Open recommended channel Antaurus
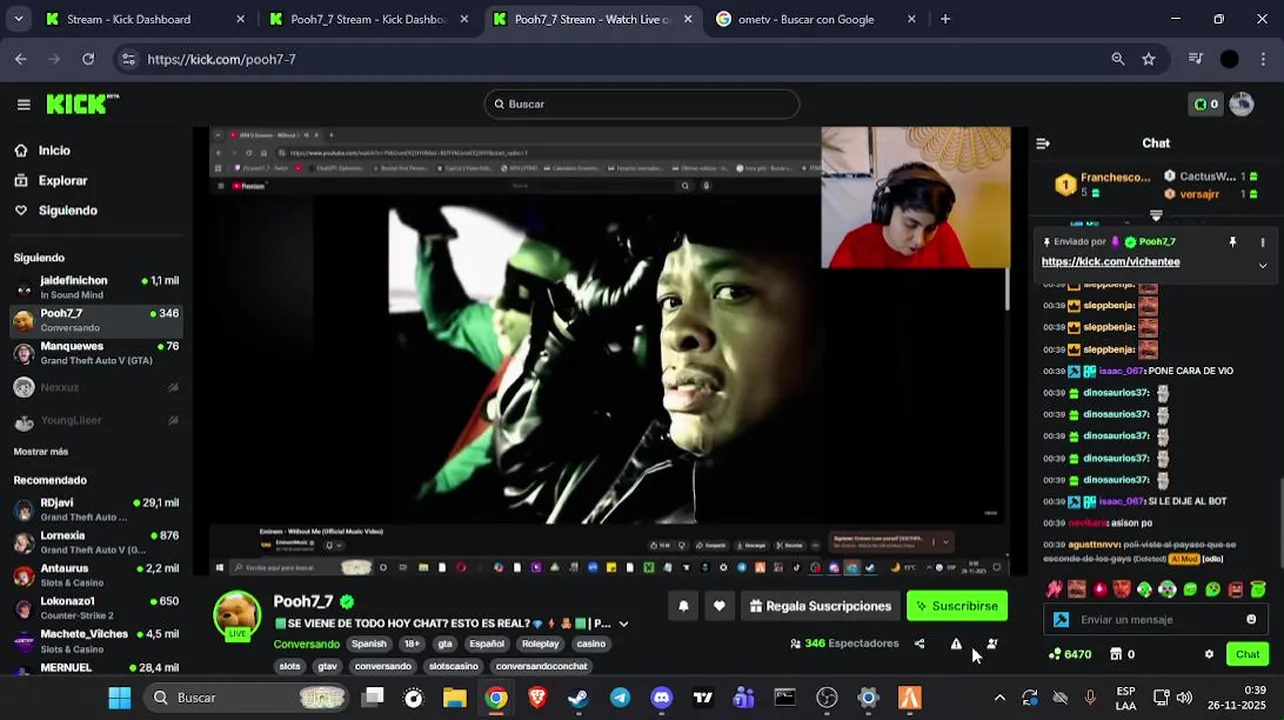The height and width of the screenshot is (720, 1284). (96, 575)
